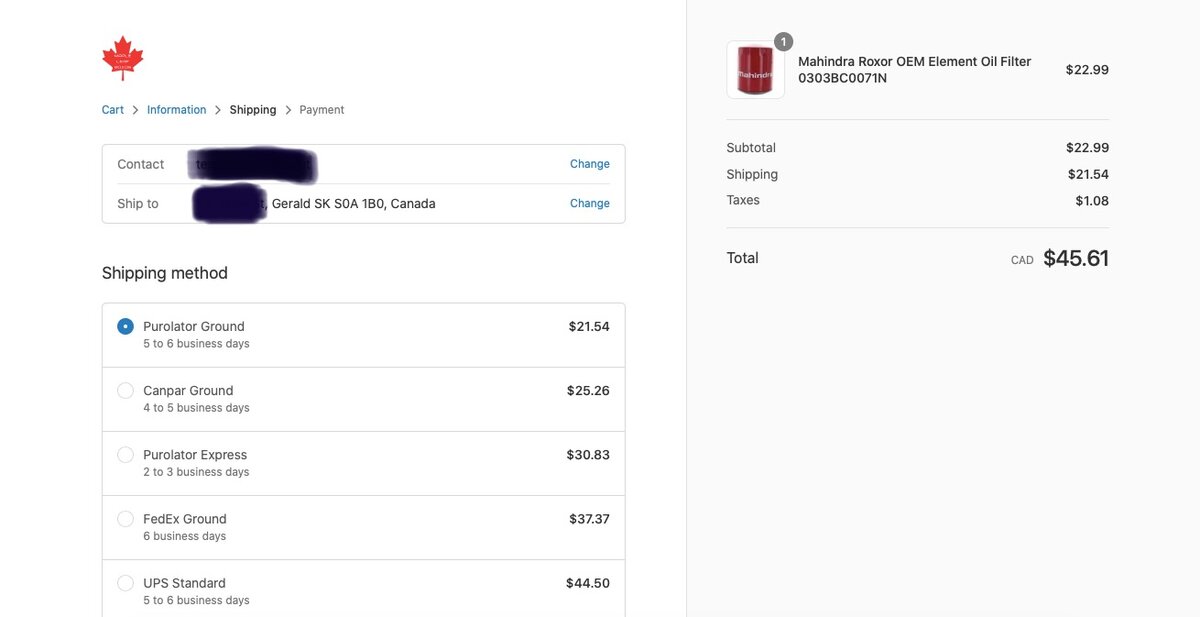Image resolution: width=1200 pixels, height=617 pixels.
Task: Choose Canpar Ground shipping method
Action: (x=125, y=390)
